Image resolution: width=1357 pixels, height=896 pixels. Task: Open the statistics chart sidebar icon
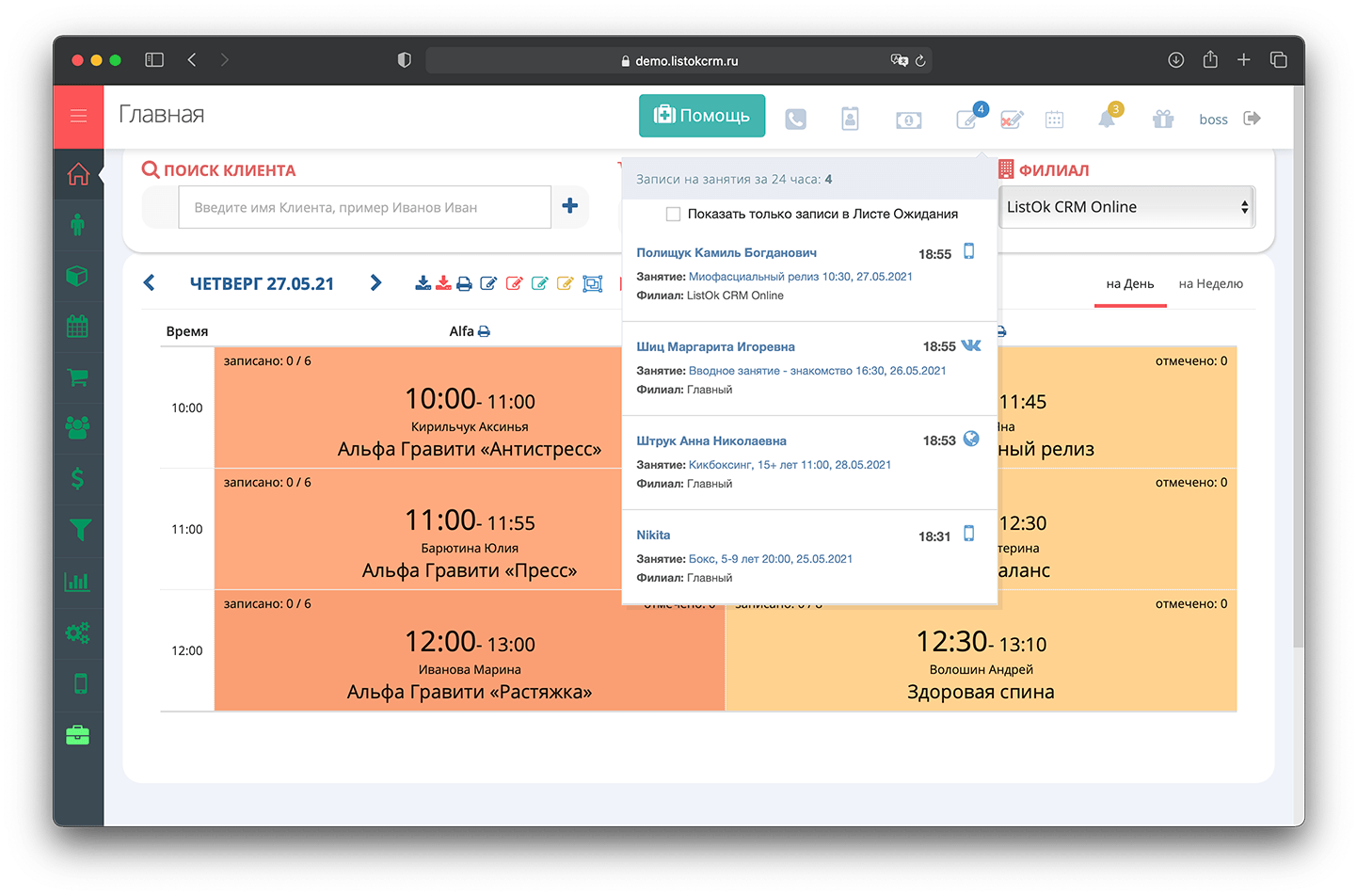point(78,582)
